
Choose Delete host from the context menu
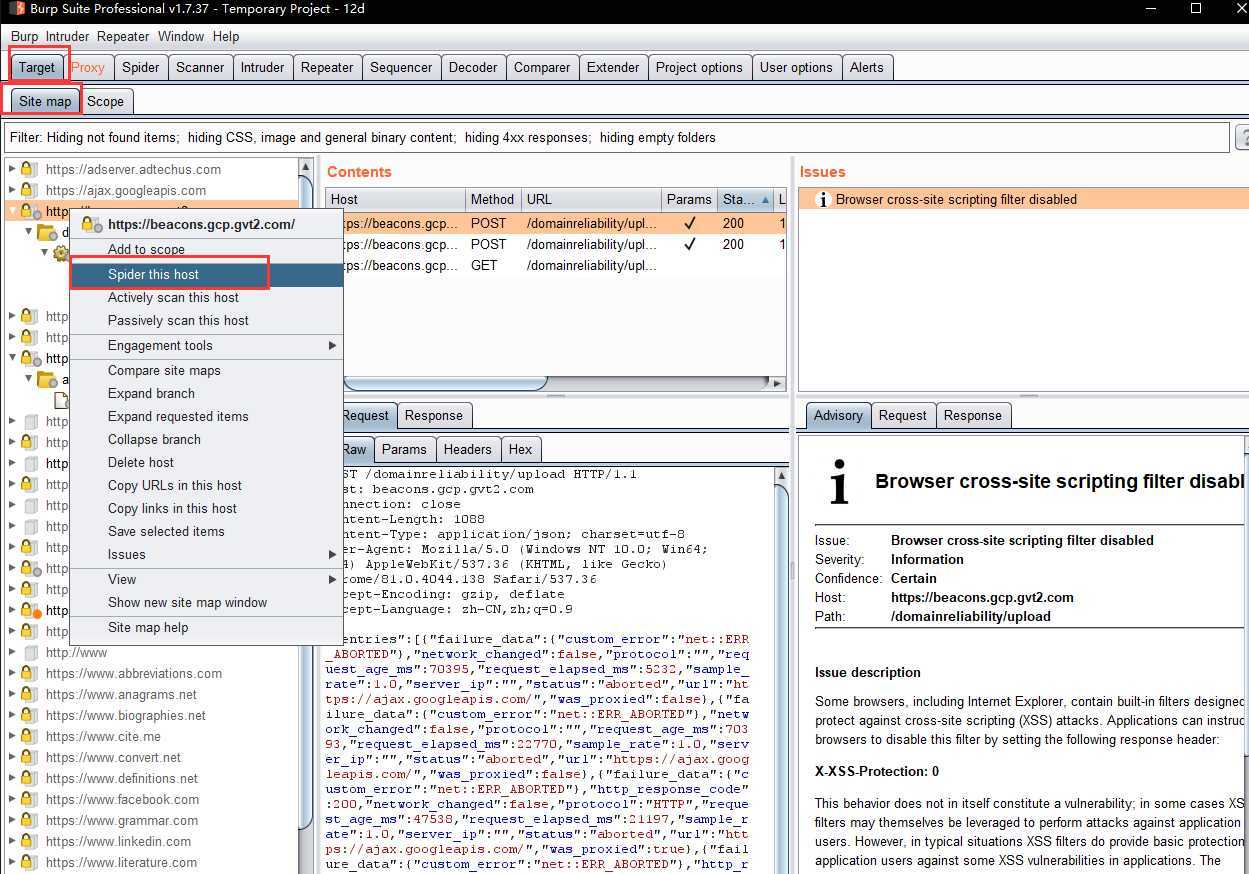207,462
